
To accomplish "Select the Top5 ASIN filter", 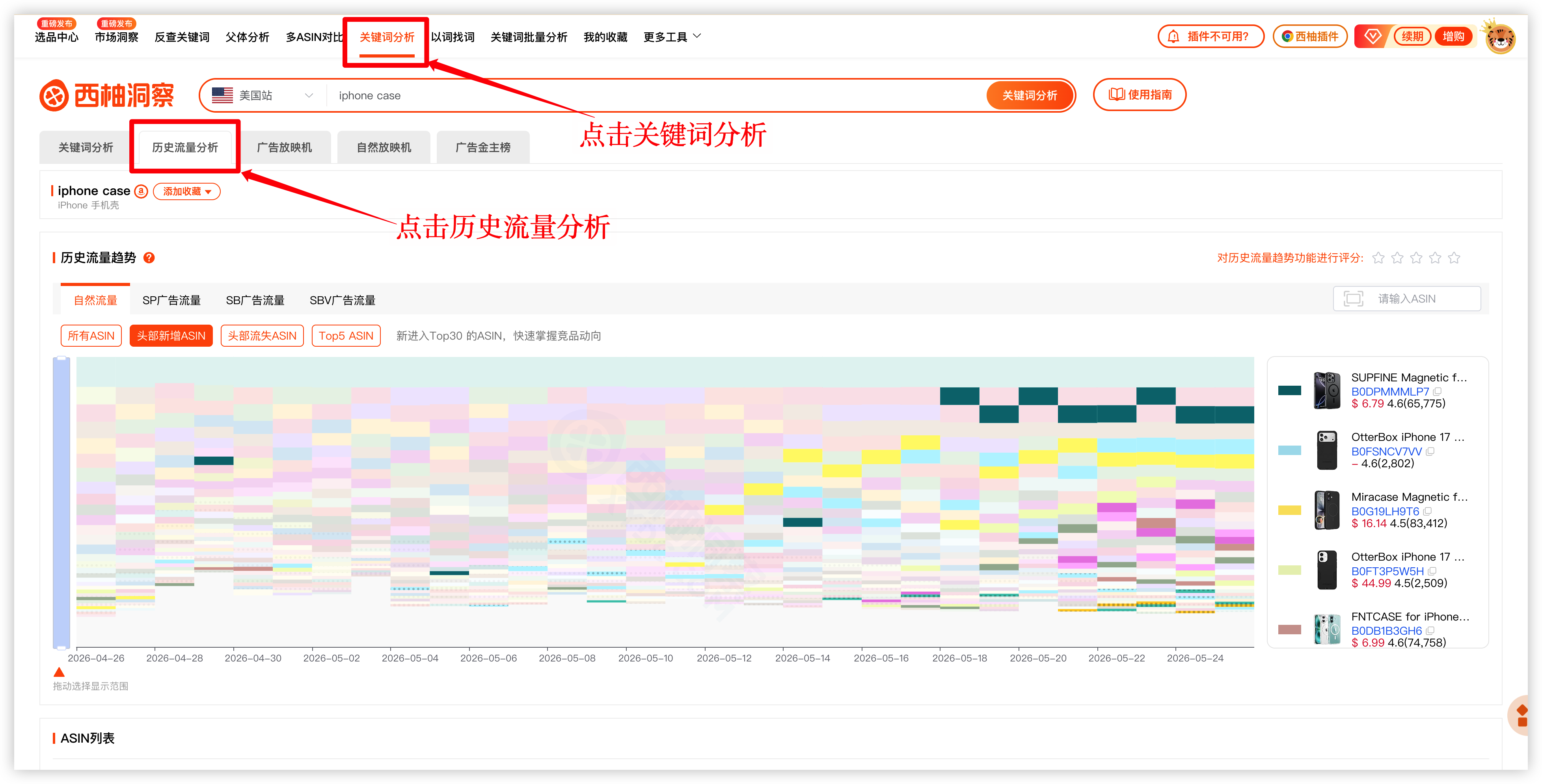I will [346, 336].
